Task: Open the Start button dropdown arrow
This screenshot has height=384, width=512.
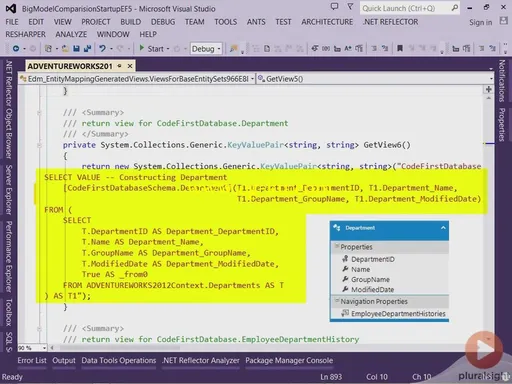Action: coord(168,49)
